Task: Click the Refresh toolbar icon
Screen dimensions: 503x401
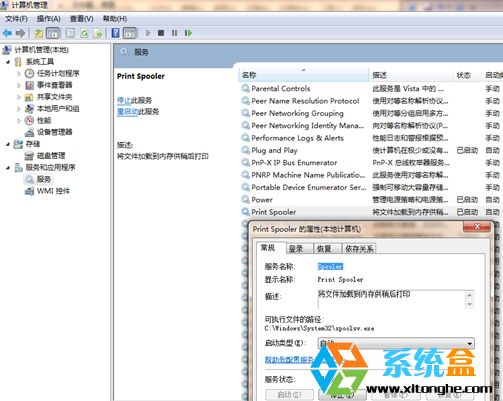Action: click(84, 33)
